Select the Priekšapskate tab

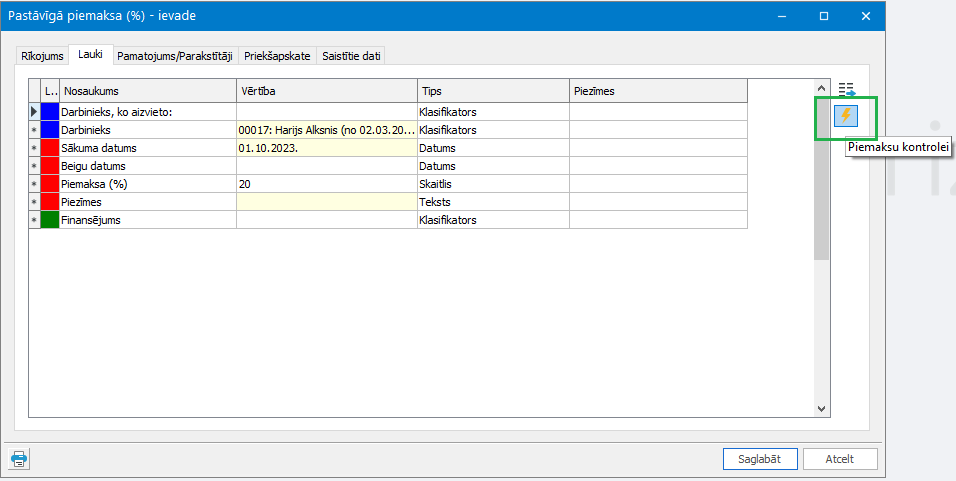277,56
